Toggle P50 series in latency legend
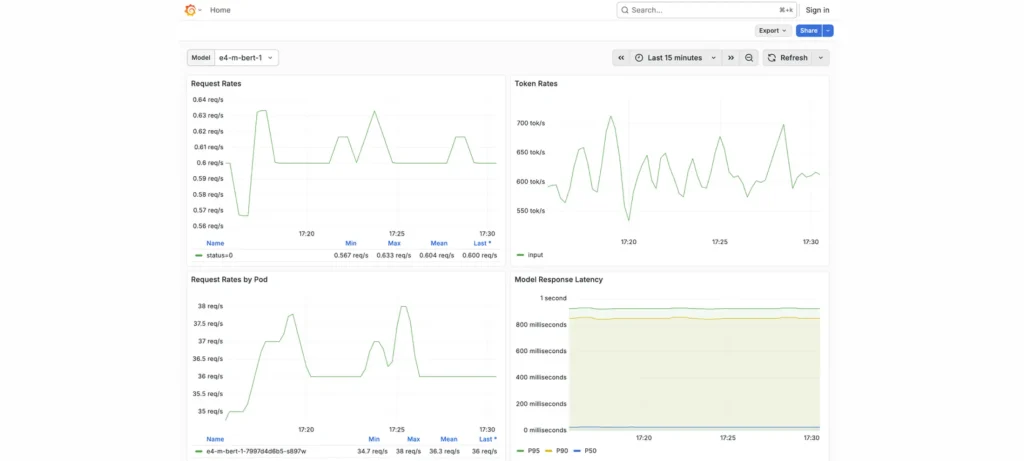This screenshot has width=1024, height=461. 590,451
